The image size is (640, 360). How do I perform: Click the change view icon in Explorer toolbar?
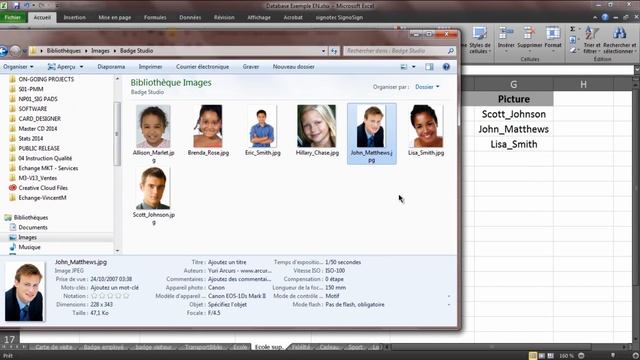pyautogui.click(x=404, y=67)
